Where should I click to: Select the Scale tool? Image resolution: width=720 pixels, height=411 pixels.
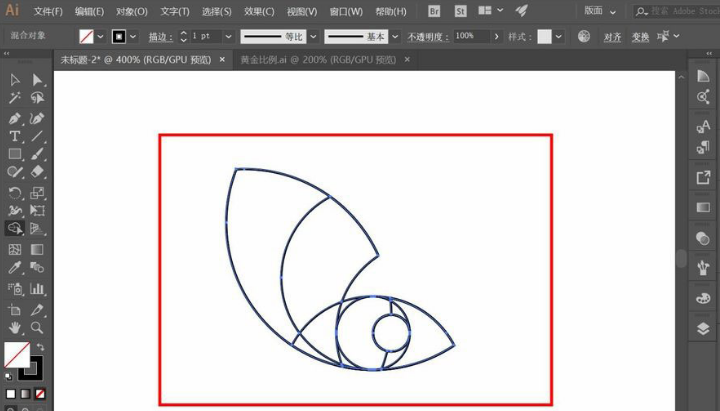coord(37,193)
